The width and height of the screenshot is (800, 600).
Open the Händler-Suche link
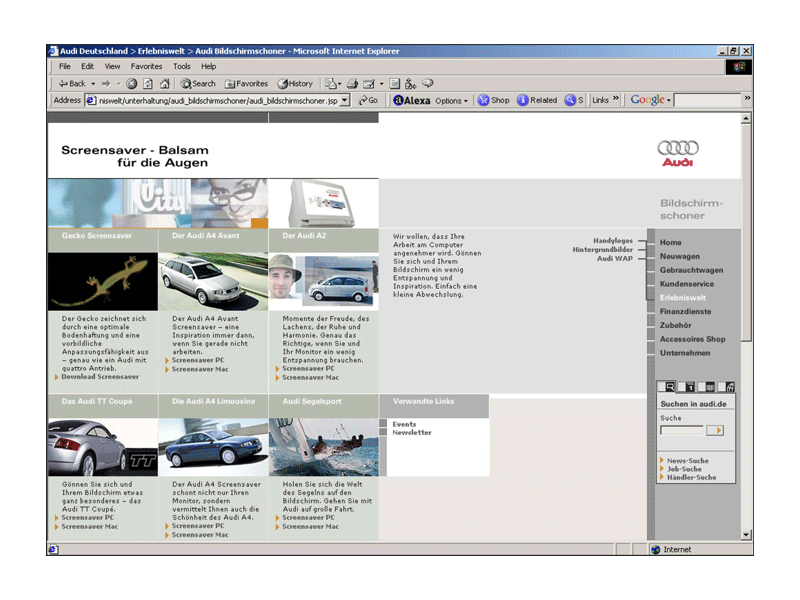click(x=691, y=478)
